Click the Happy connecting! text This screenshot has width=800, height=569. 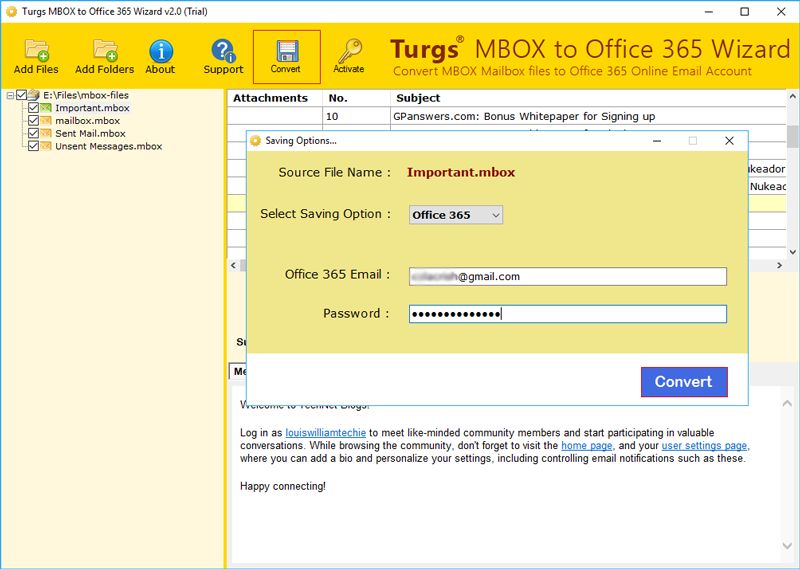(x=283, y=486)
